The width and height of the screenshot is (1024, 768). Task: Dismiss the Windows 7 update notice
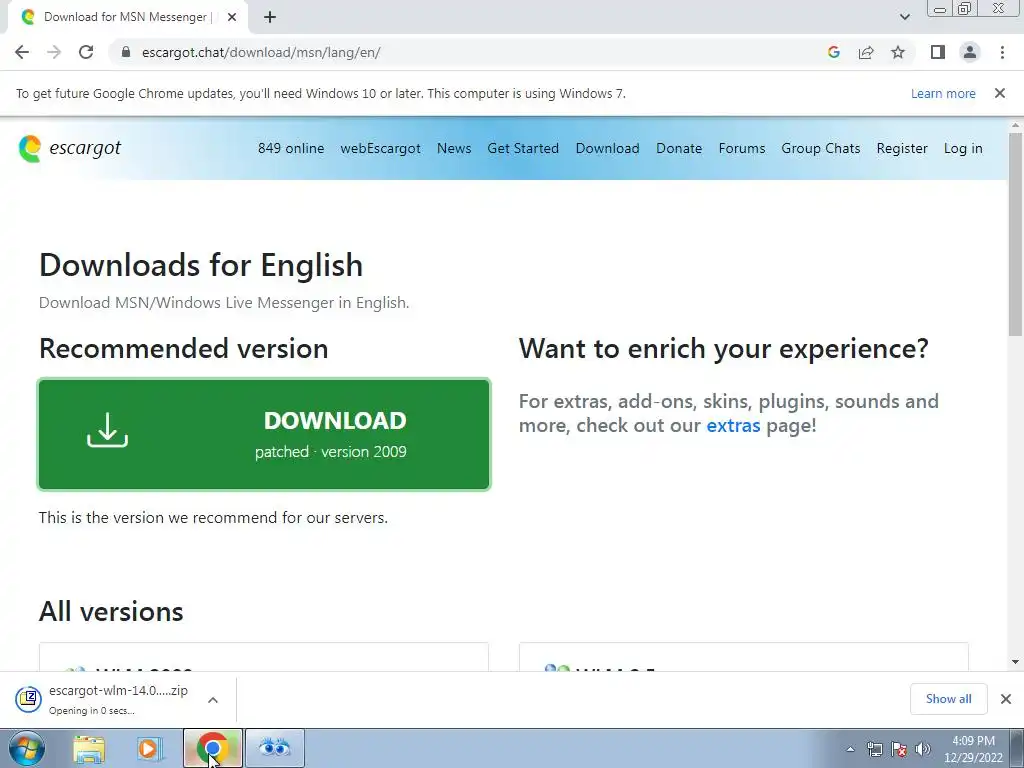(1000, 93)
